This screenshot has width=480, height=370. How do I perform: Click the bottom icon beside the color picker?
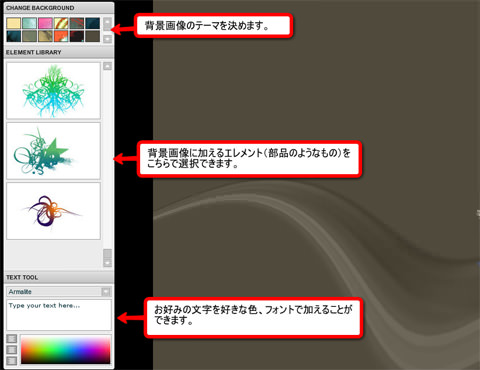(x=12, y=361)
